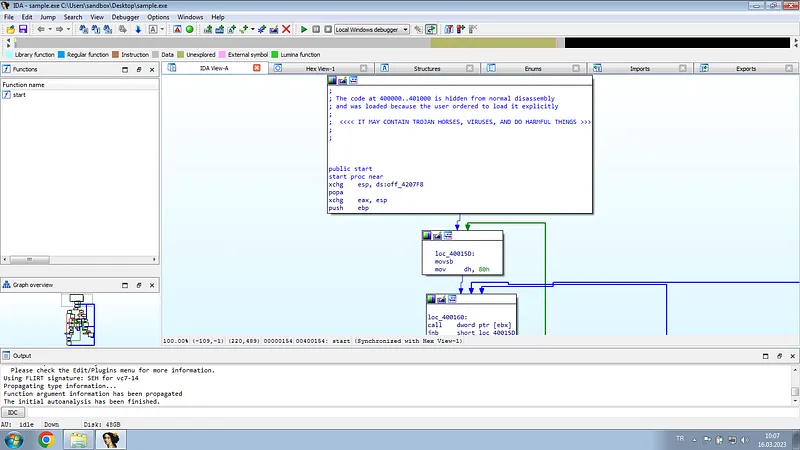Open the File menu

point(9,17)
